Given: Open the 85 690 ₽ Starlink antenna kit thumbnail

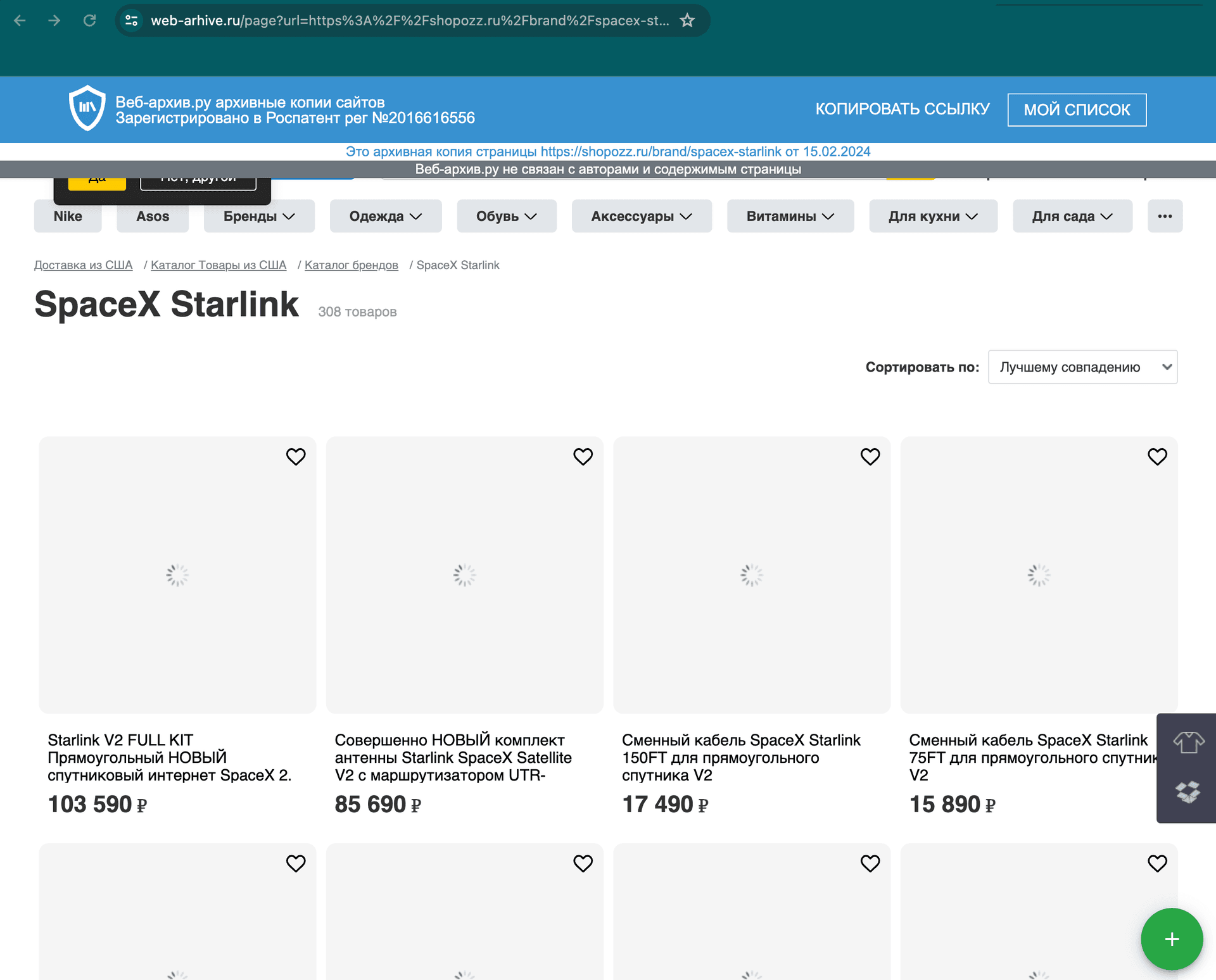Looking at the screenshot, I should coord(464,574).
